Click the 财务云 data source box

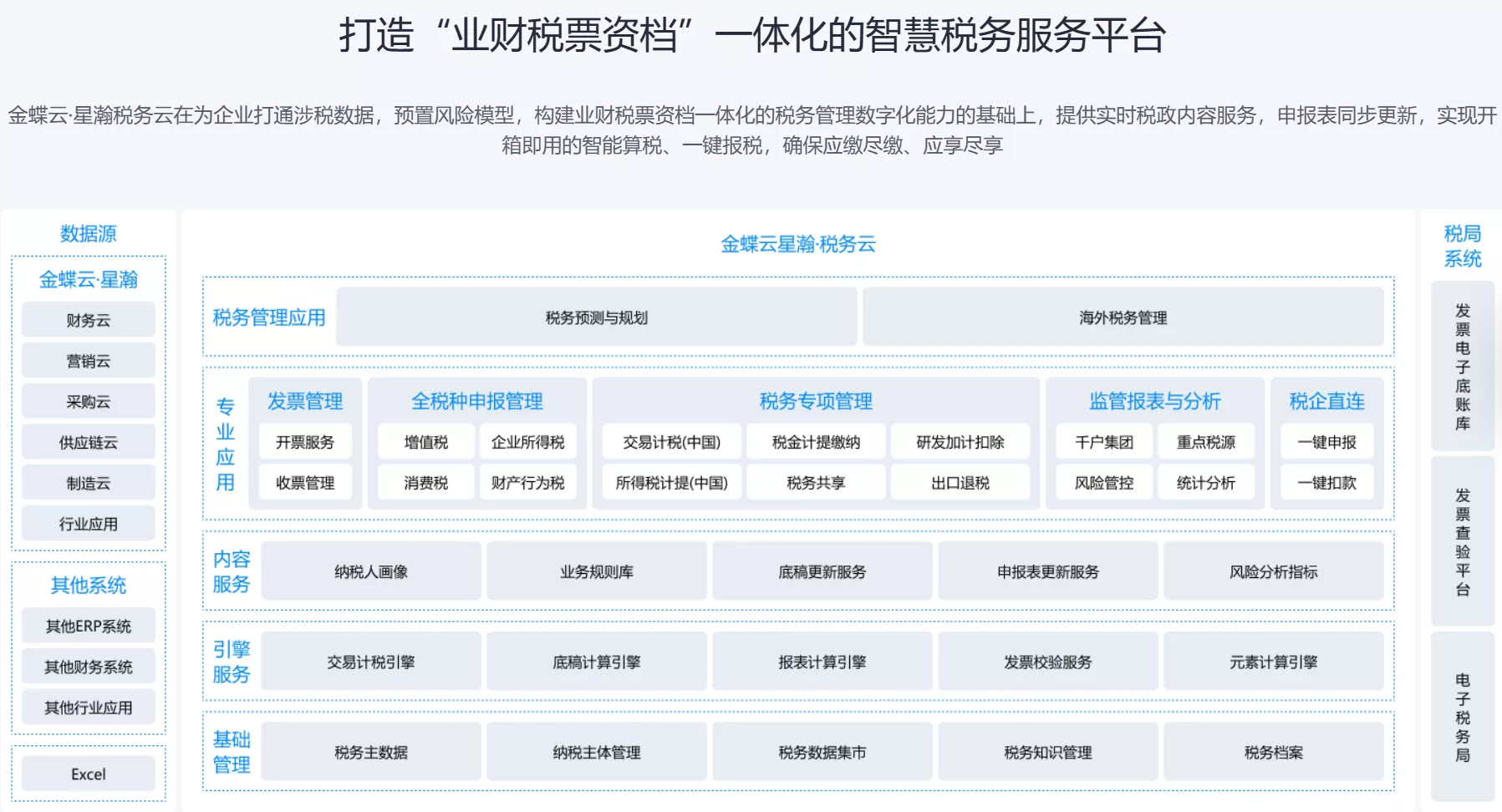[89, 320]
